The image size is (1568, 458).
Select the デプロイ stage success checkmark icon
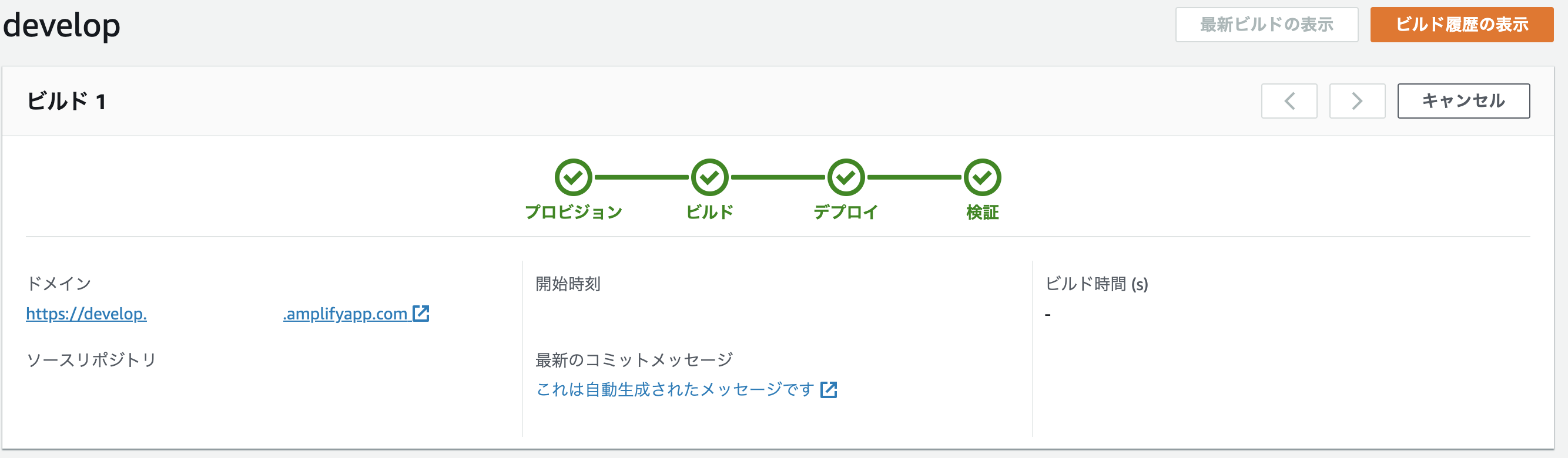tap(845, 179)
